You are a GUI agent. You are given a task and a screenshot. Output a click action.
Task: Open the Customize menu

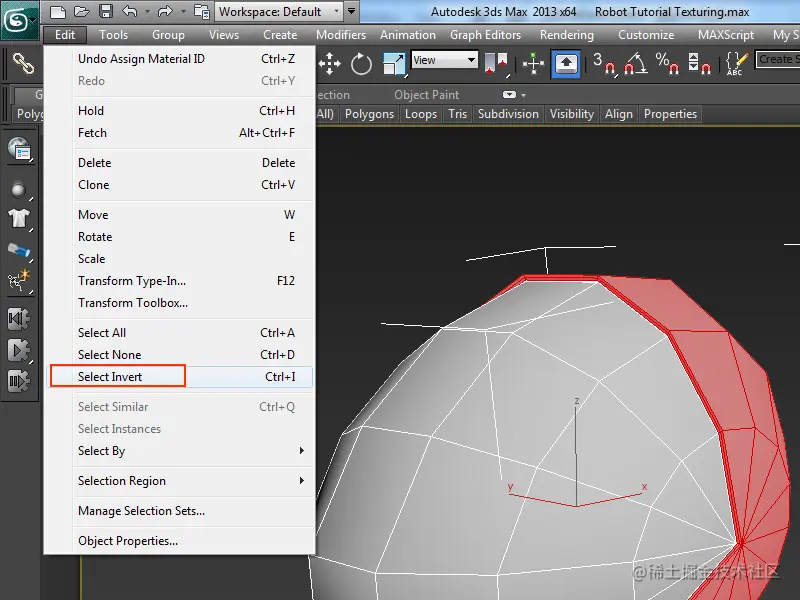pyautogui.click(x=646, y=35)
